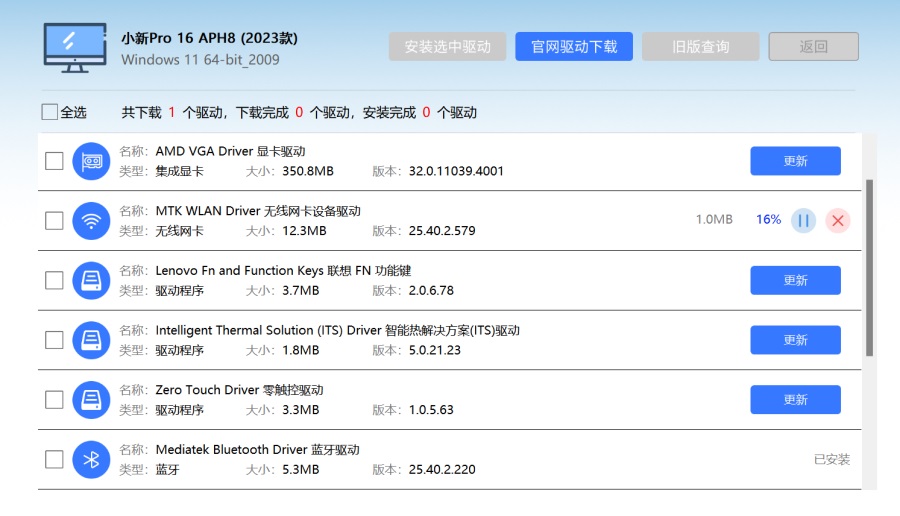The width and height of the screenshot is (900, 516).
Task: Click the Lenovo Fn driver icon
Action: (91, 281)
